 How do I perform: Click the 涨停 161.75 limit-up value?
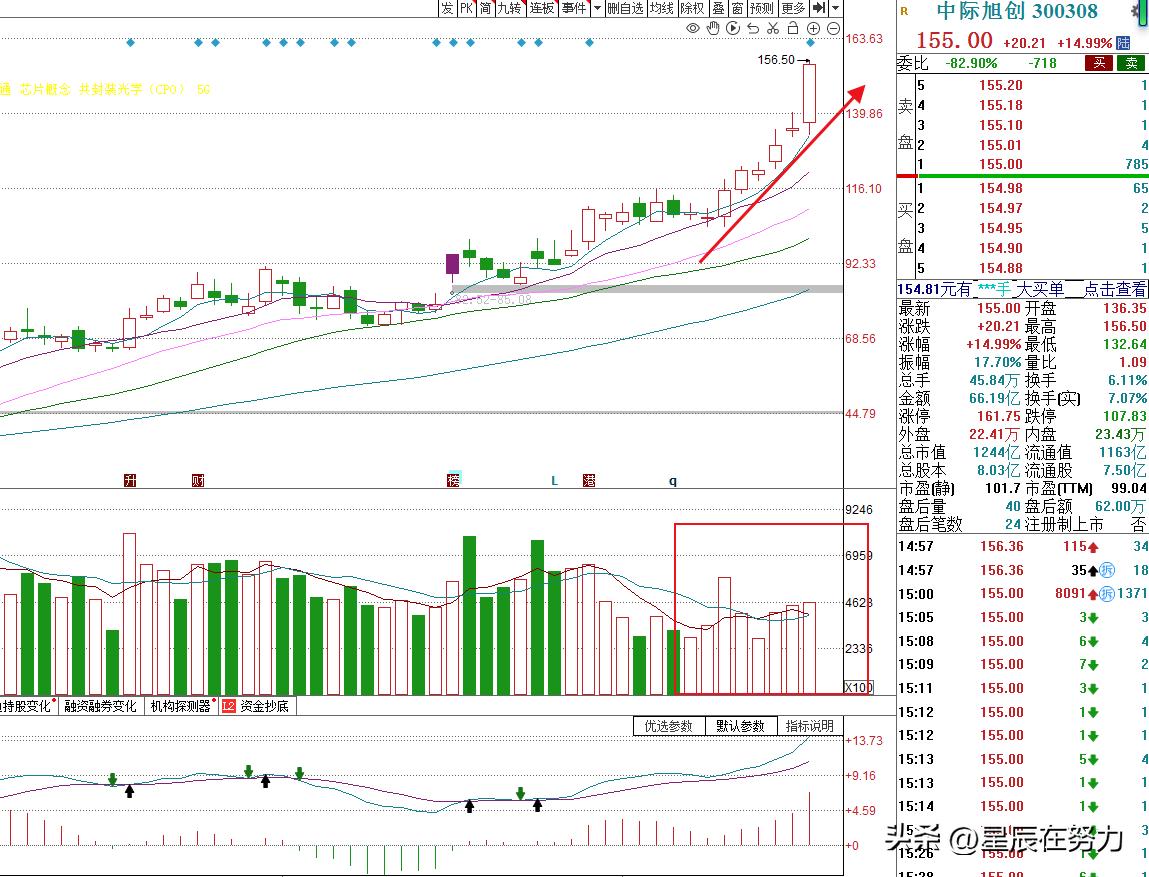(999, 416)
